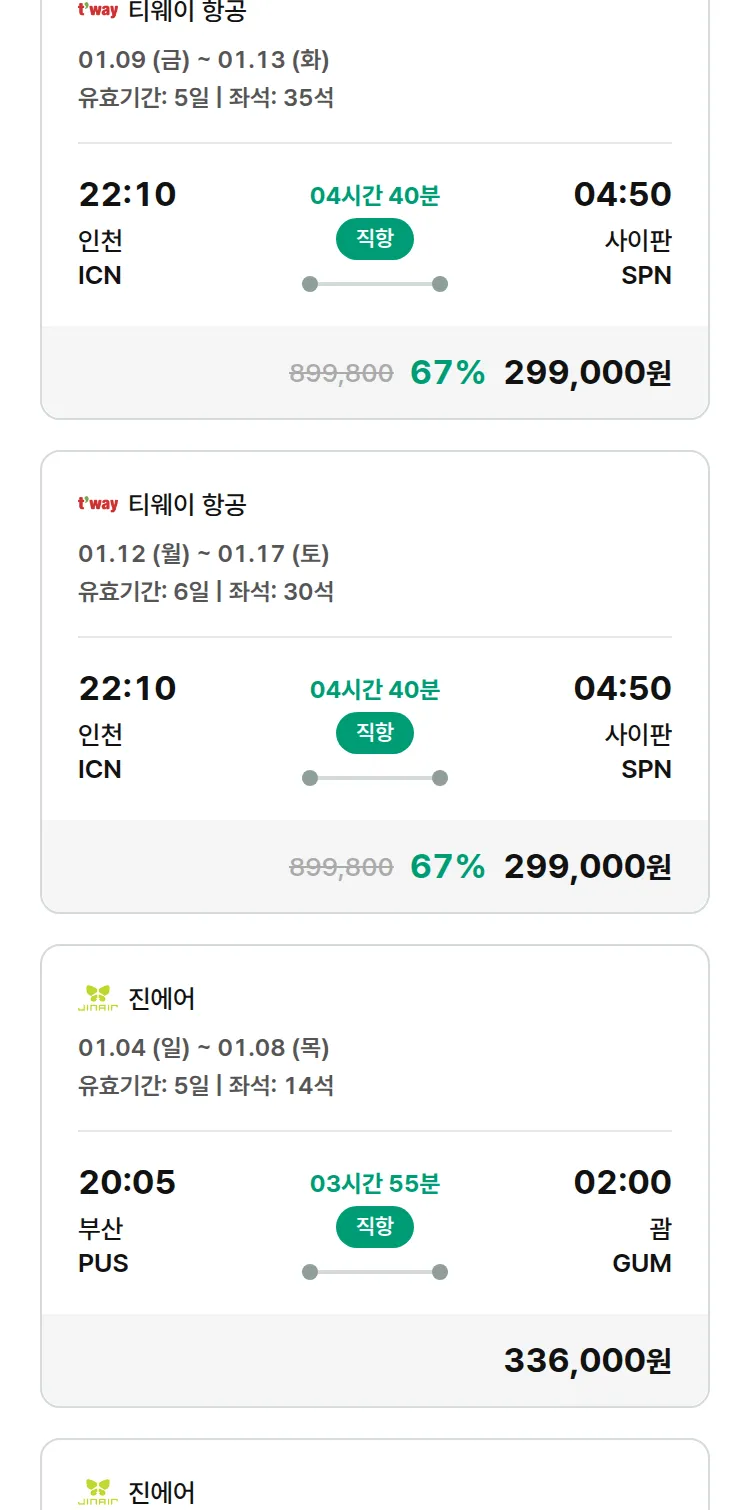Click the Jin Air logo on the bottommost card

point(98,1492)
